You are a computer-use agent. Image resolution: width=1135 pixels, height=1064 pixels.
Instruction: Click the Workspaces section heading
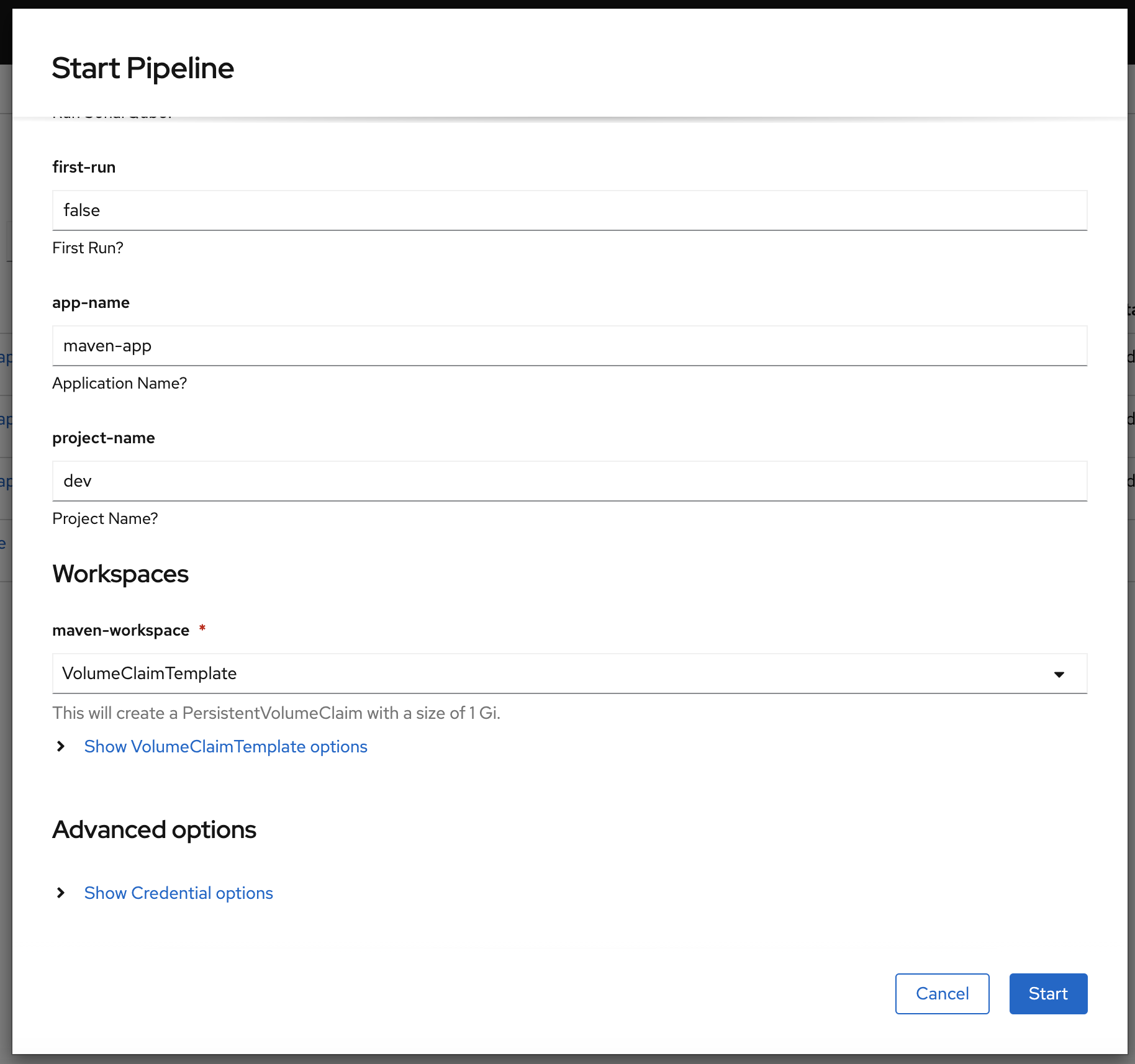point(120,574)
